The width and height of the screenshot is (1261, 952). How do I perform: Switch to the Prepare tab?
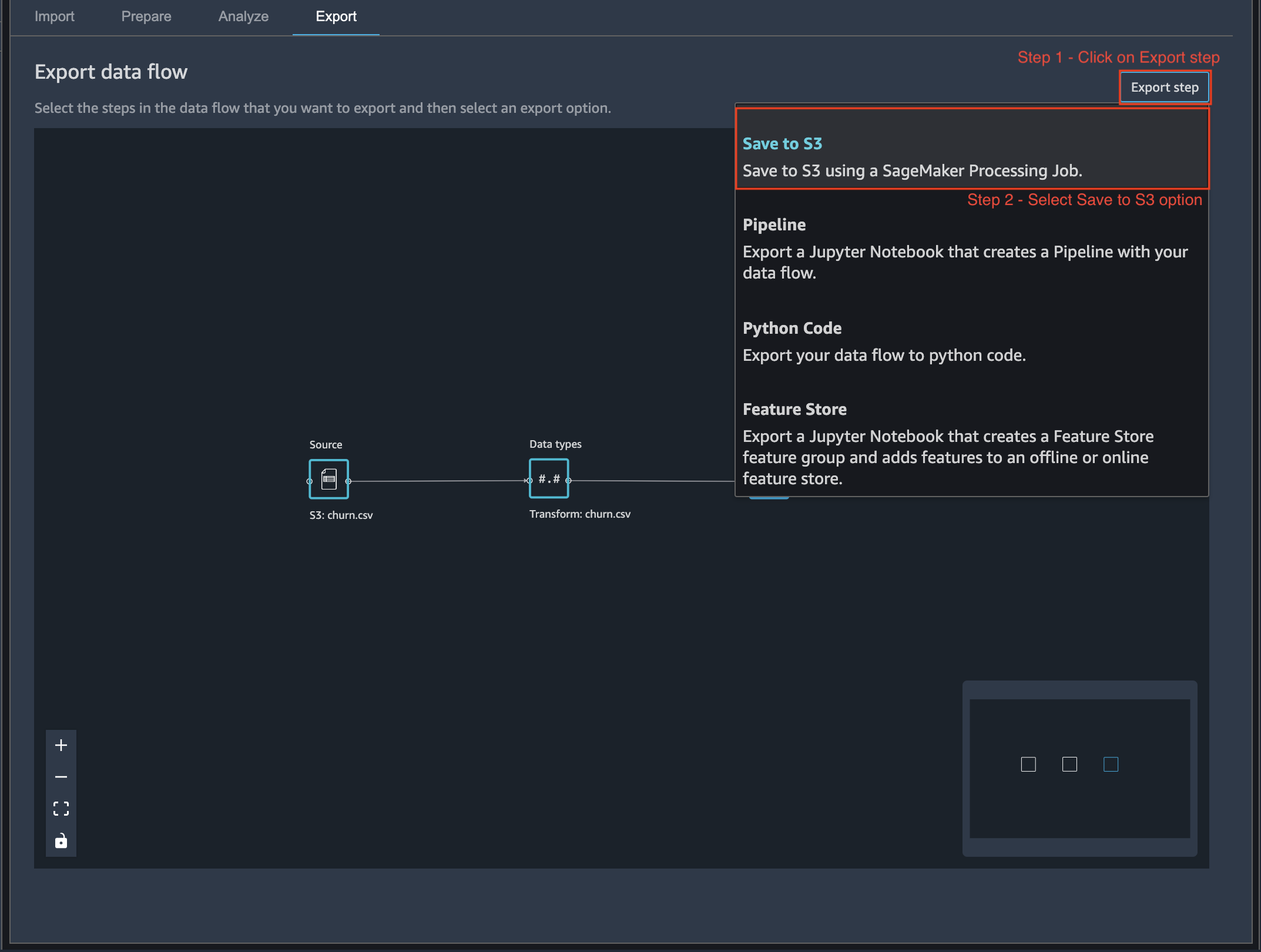click(146, 16)
